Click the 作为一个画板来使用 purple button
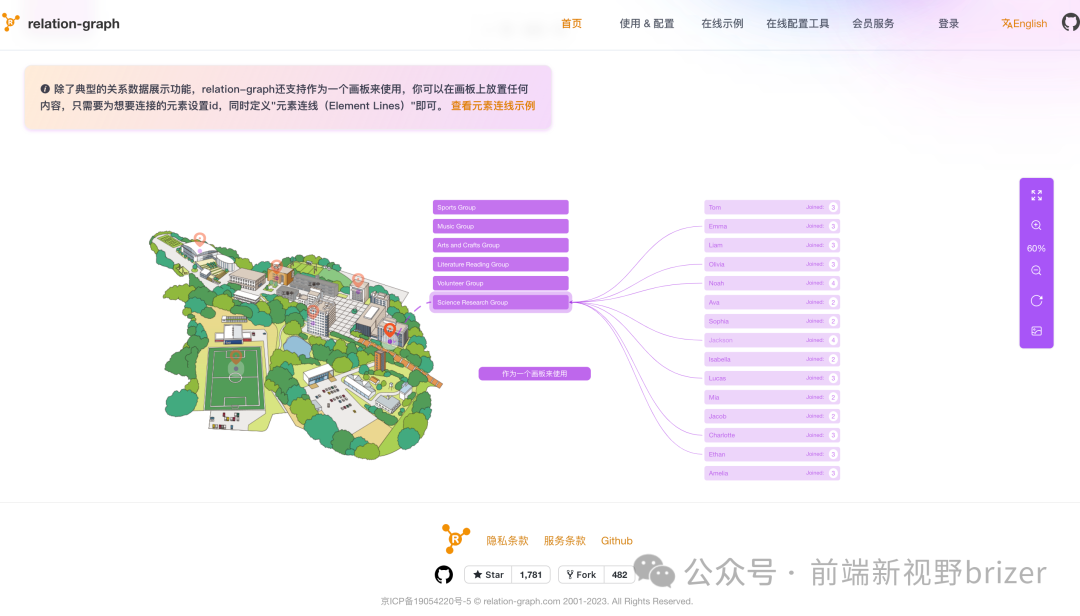This screenshot has height=616, width=1080. click(x=535, y=374)
